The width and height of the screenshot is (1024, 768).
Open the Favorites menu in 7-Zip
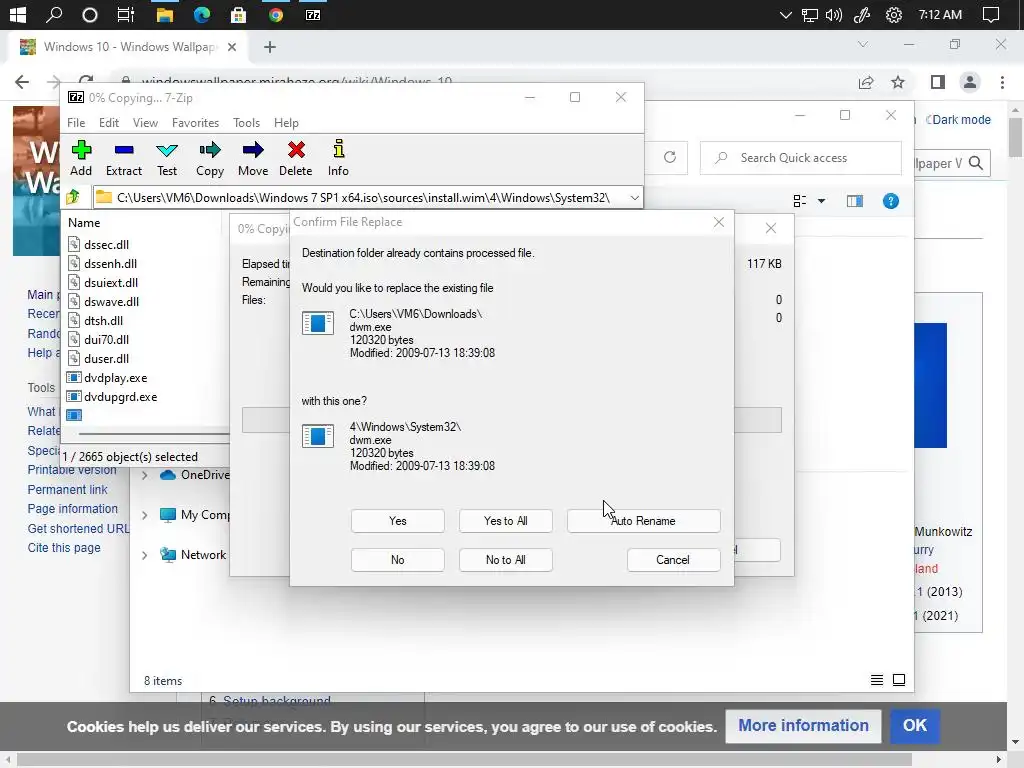(195, 123)
